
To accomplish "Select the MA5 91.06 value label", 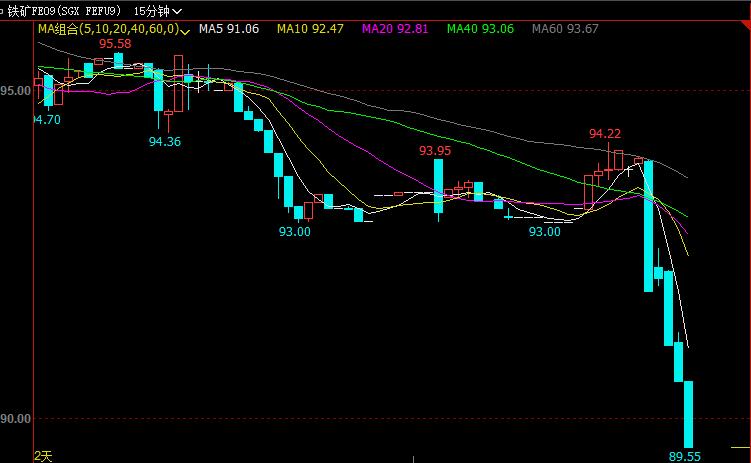I will [x=229, y=29].
